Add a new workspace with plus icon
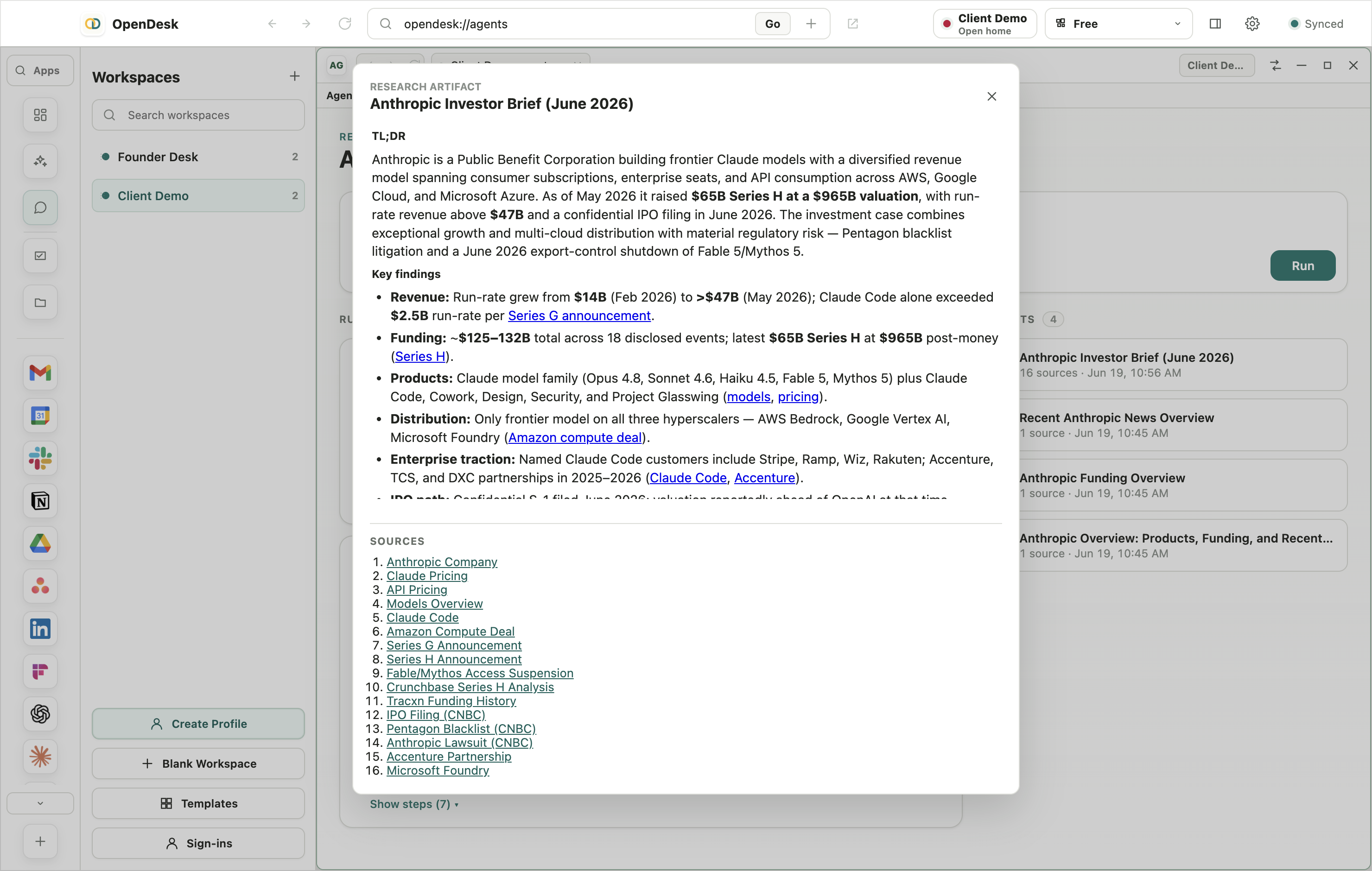Image resolution: width=1372 pixels, height=871 pixels. (x=295, y=76)
